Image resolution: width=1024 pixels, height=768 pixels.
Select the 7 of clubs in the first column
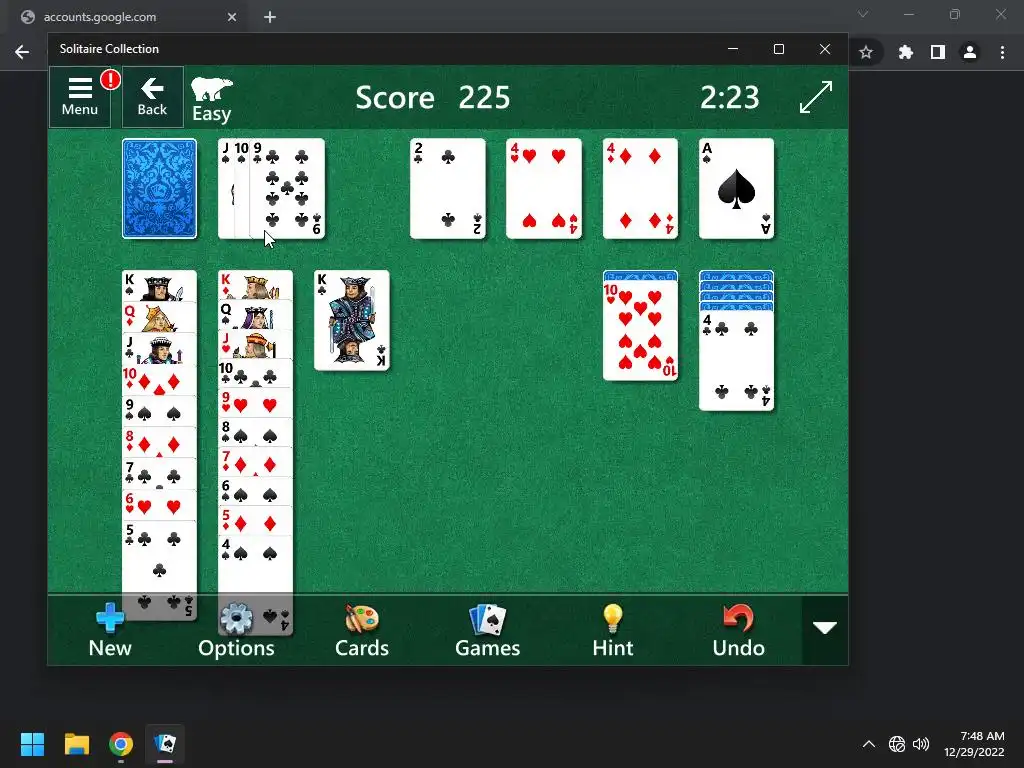tap(159, 474)
